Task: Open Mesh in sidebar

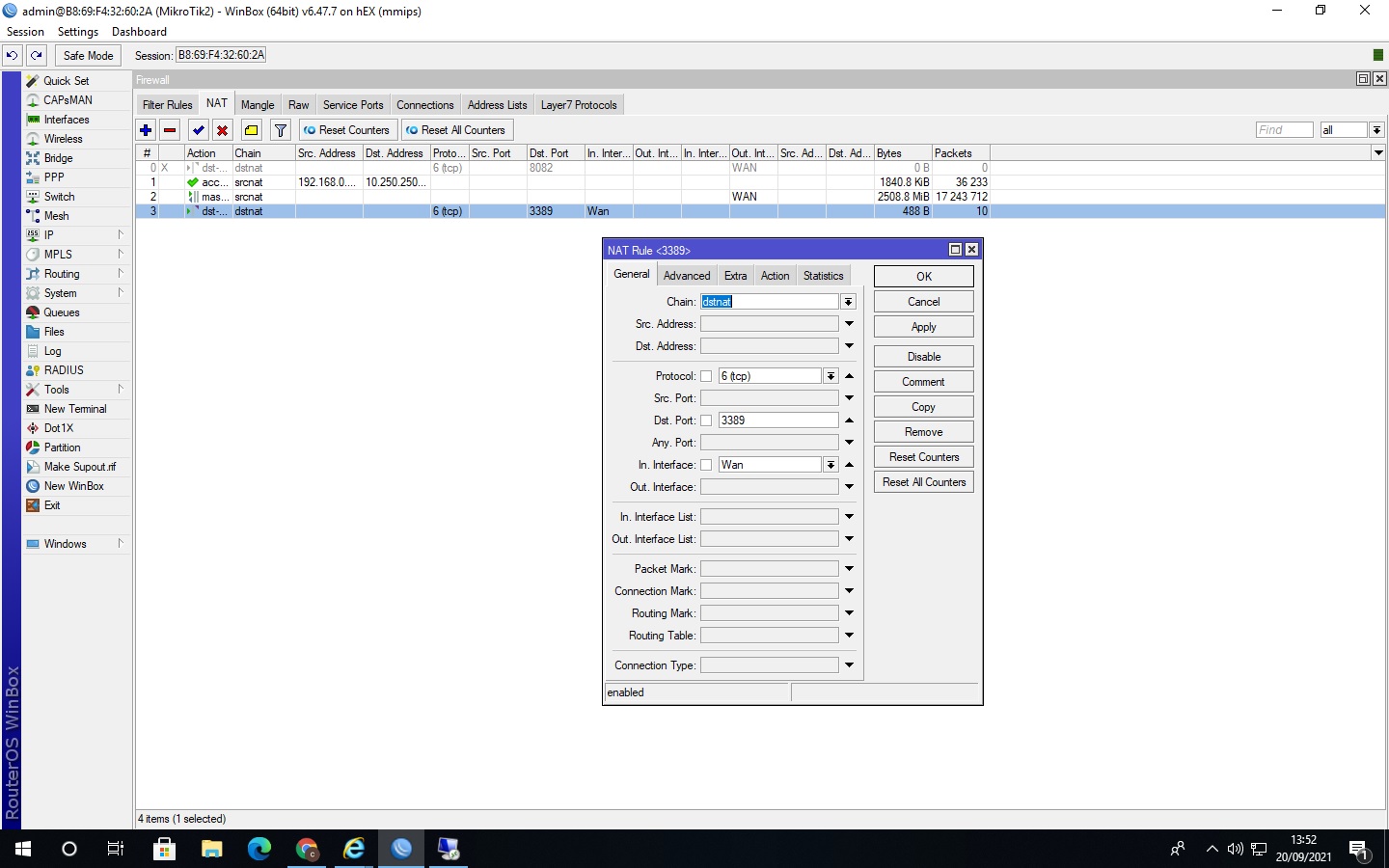Action: point(57,216)
